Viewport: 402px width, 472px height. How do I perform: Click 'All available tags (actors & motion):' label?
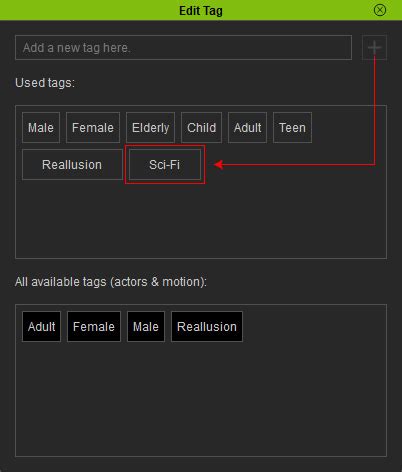point(111,282)
